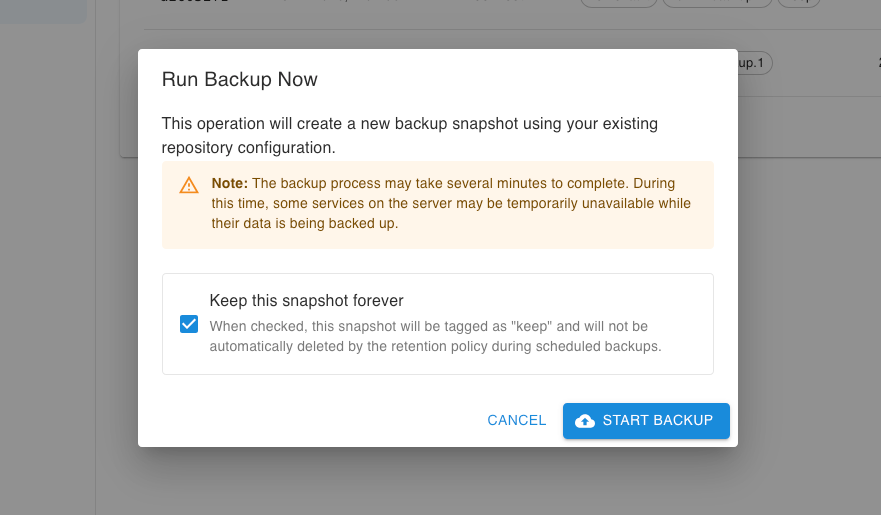Click the orange warning triangle icon
Screen dimensions: 881x515
(189, 185)
